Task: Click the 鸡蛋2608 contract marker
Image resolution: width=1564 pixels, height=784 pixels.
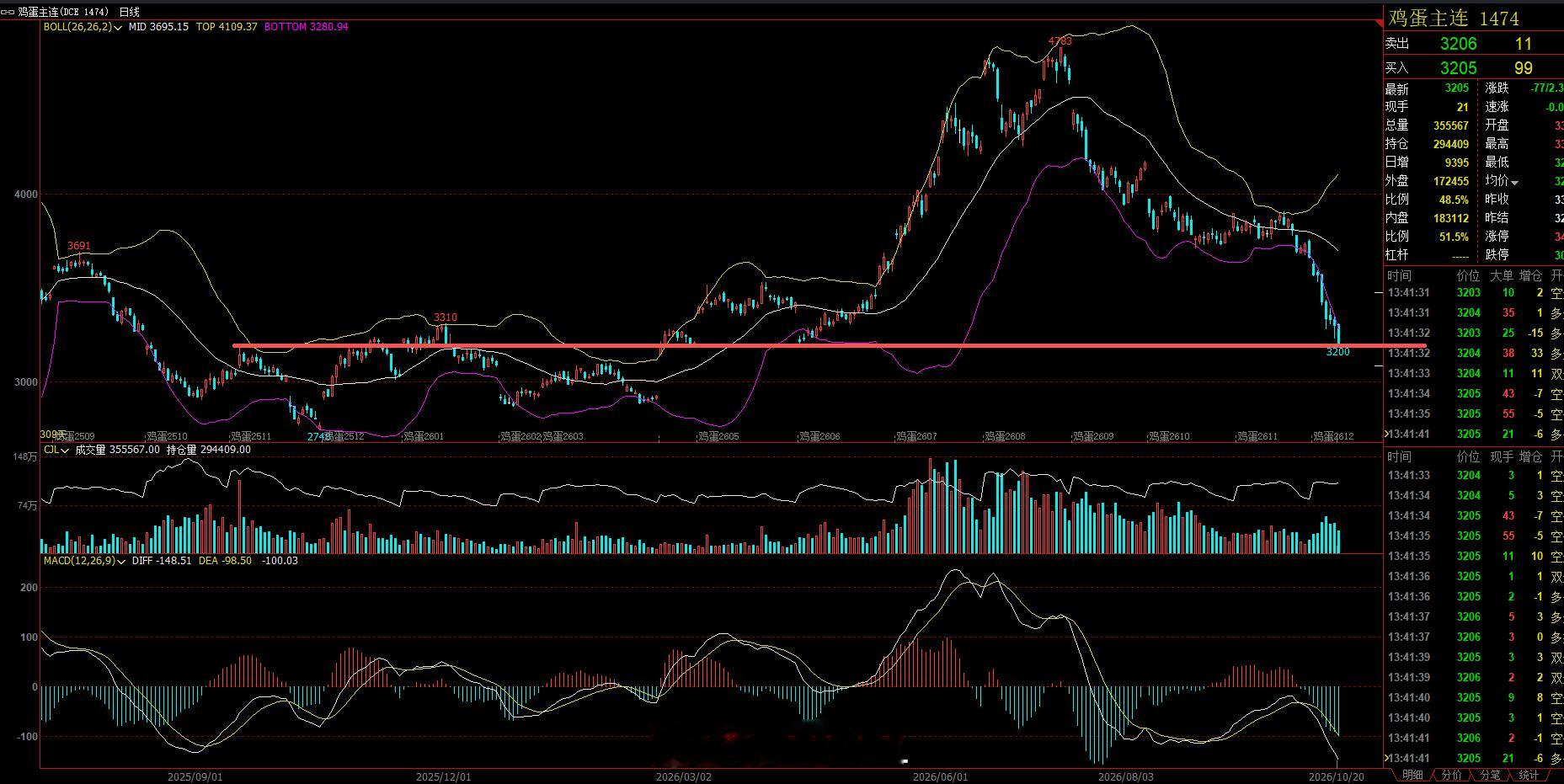Action: click(1005, 436)
